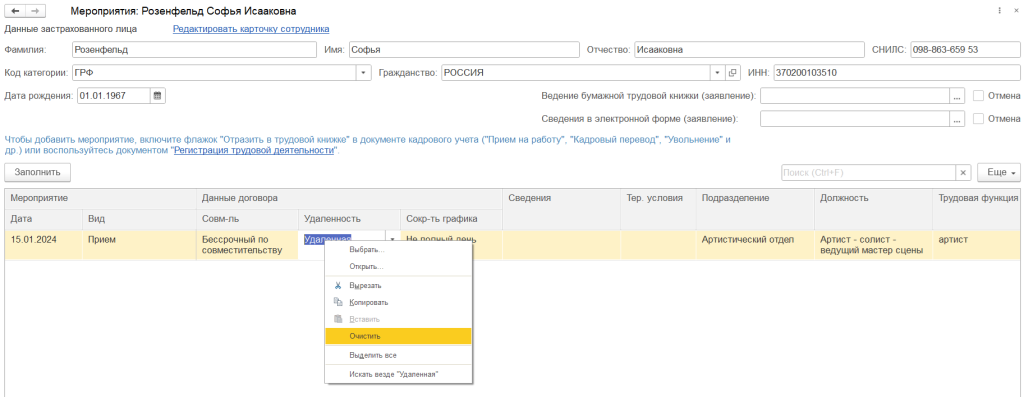The width and height of the screenshot is (1024, 397).
Task: Choose Выбрать... in the context menu
Action: (398, 250)
